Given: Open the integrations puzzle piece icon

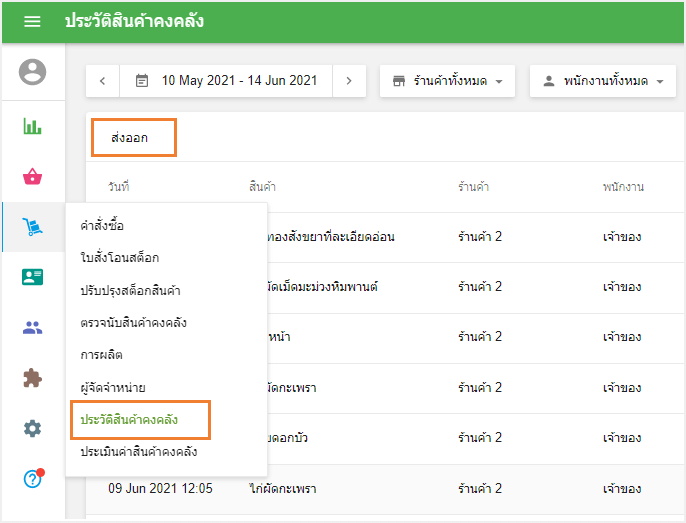Looking at the screenshot, I should [32, 378].
